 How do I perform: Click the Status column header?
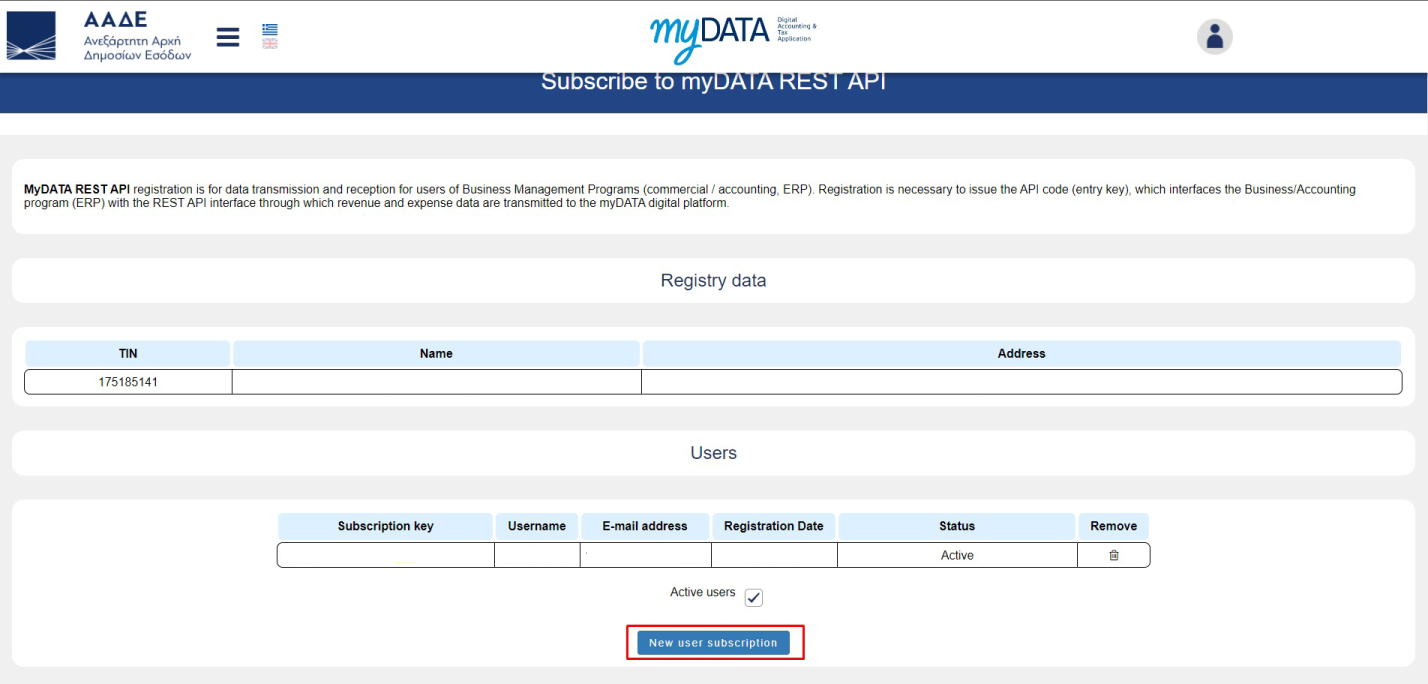(957, 526)
